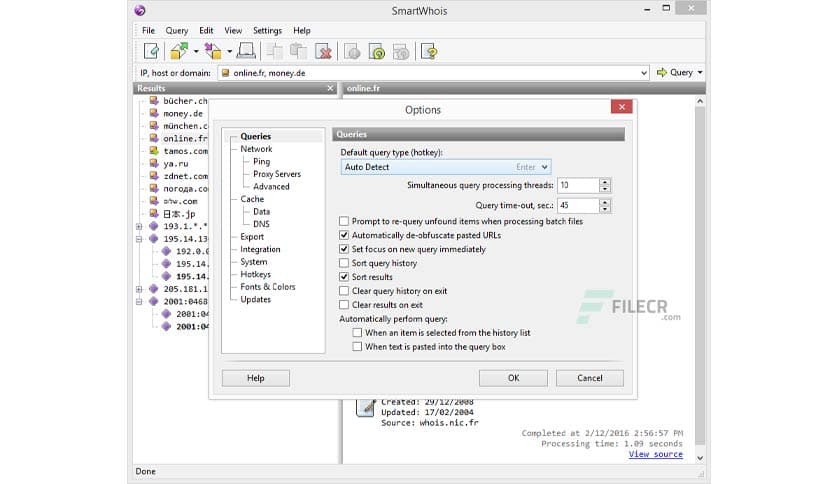This screenshot has width=836, height=484.
Task: Click the right pane scrollbar down arrow
Action: pos(700,458)
